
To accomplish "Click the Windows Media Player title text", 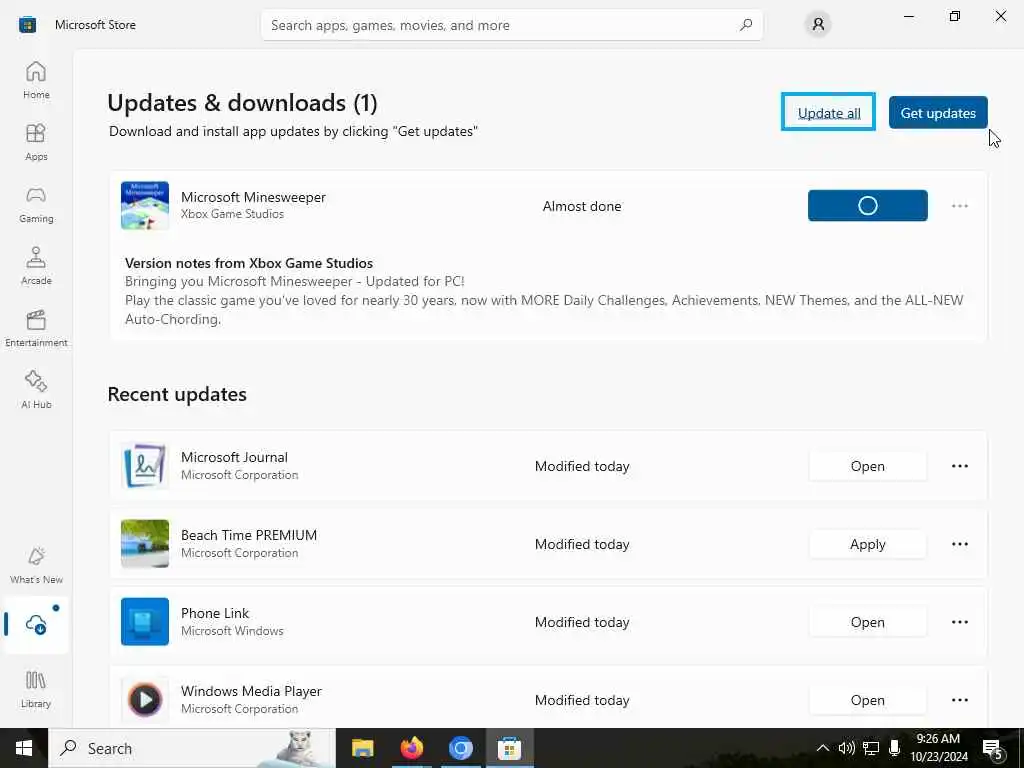I will 251,690.
